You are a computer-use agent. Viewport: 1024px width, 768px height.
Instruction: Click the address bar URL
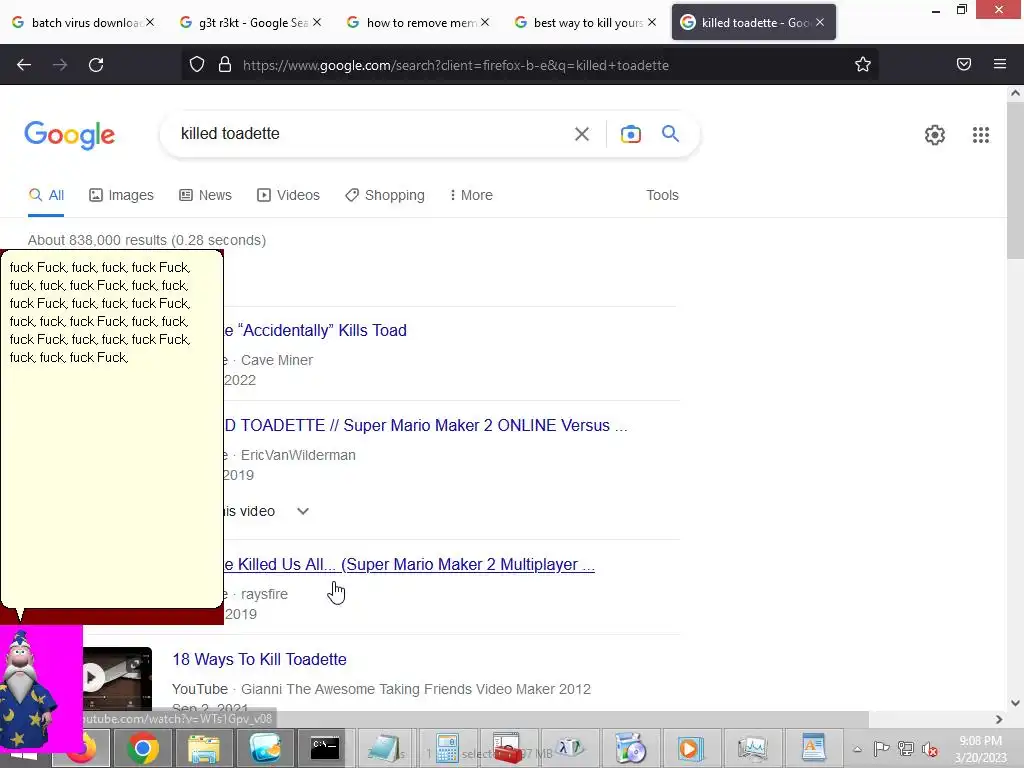point(455,65)
